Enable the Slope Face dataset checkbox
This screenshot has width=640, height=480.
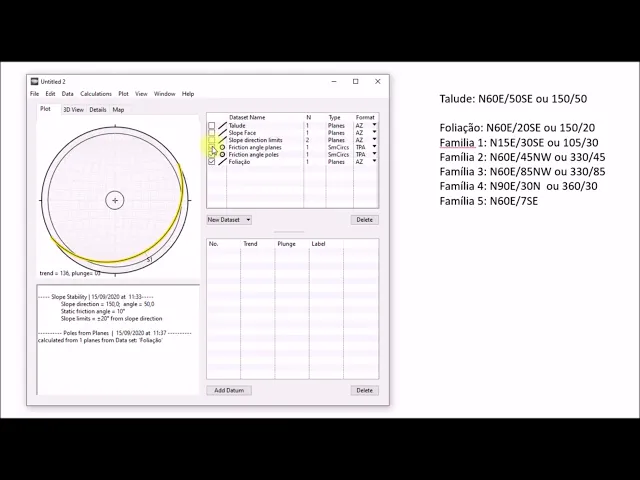point(211,133)
